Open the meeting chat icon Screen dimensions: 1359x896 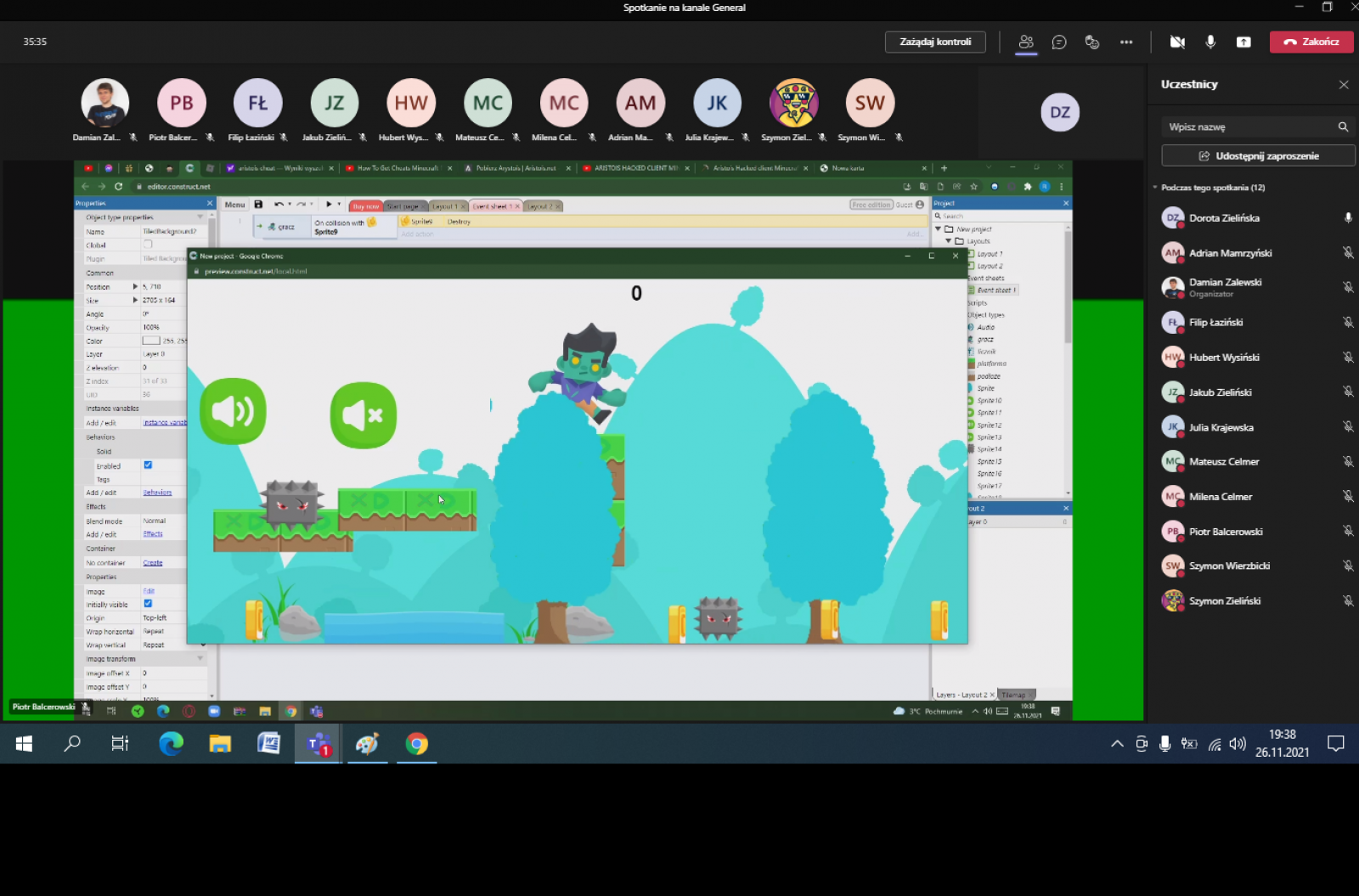click(1059, 42)
